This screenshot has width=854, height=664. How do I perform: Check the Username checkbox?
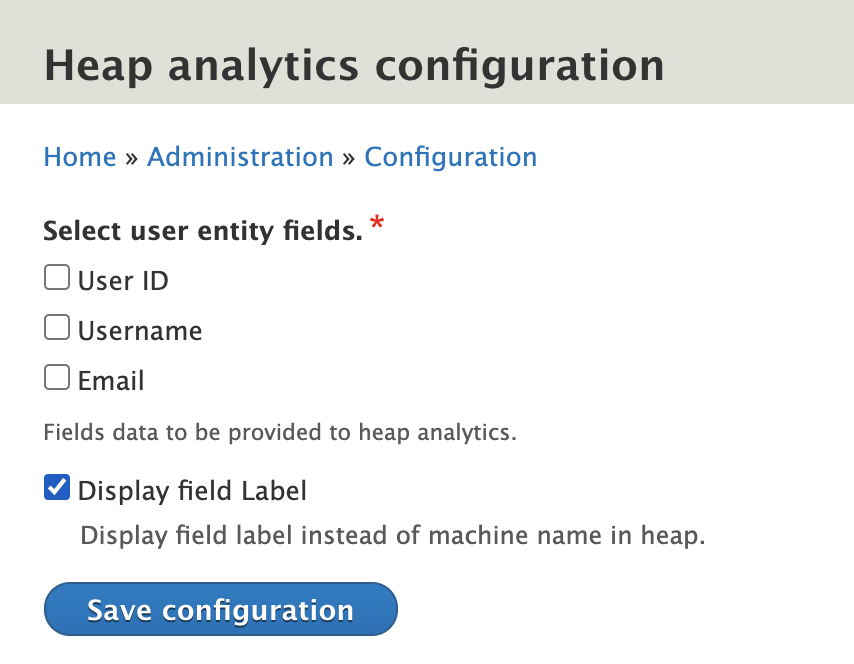(x=57, y=327)
